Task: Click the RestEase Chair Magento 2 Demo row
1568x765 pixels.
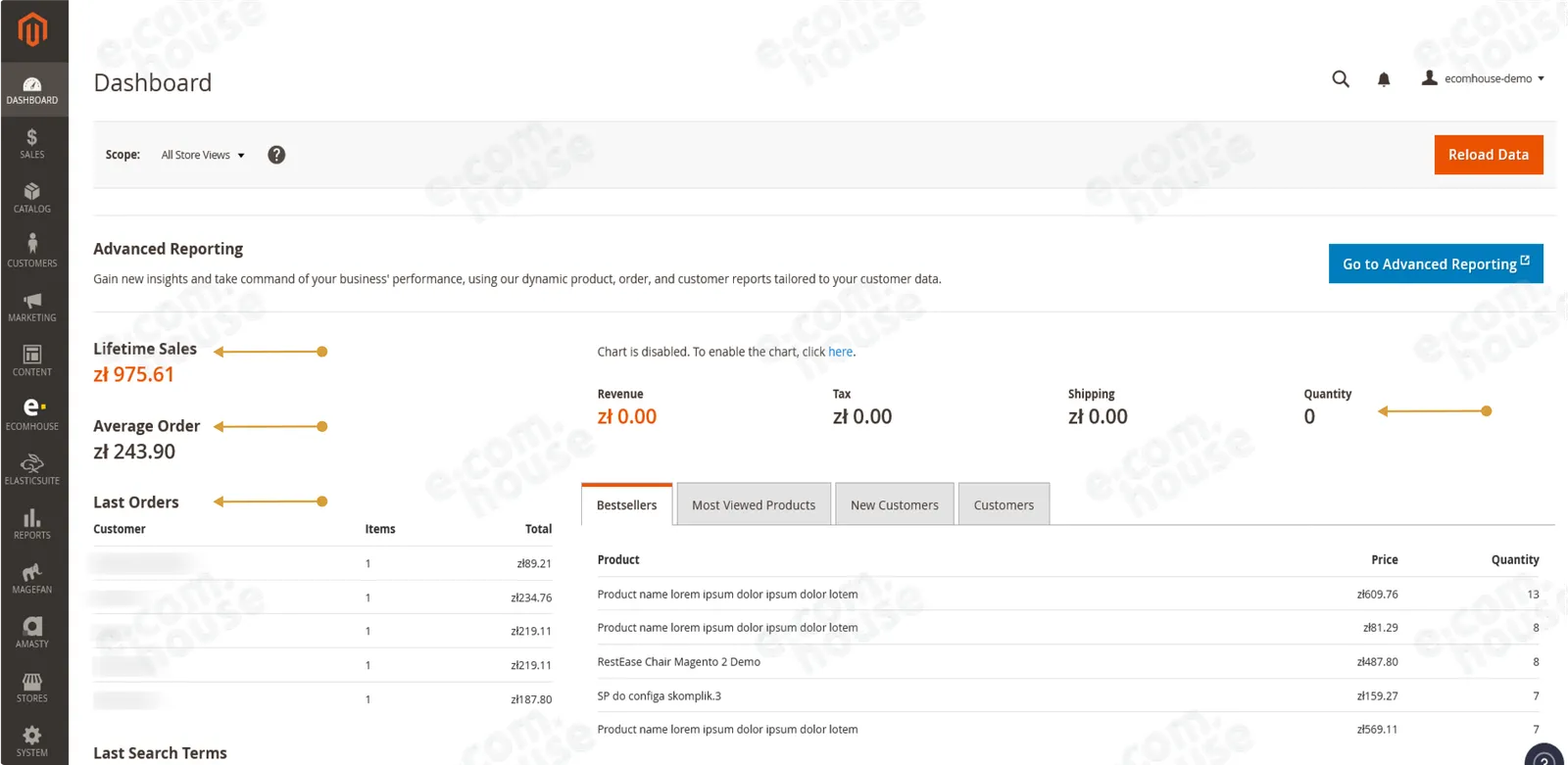Action: point(1068,662)
